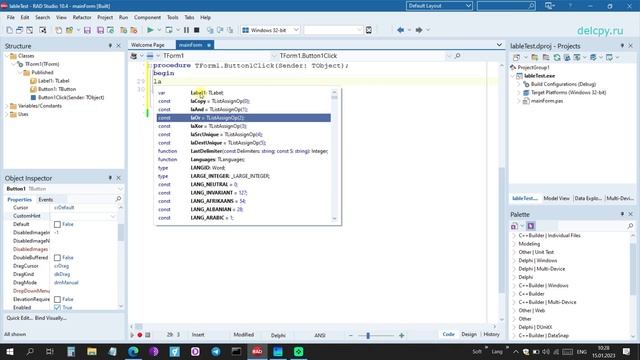This screenshot has width=640, height=360.
Task: Click the search icon in Palette panel
Action: click(x=630, y=226)
